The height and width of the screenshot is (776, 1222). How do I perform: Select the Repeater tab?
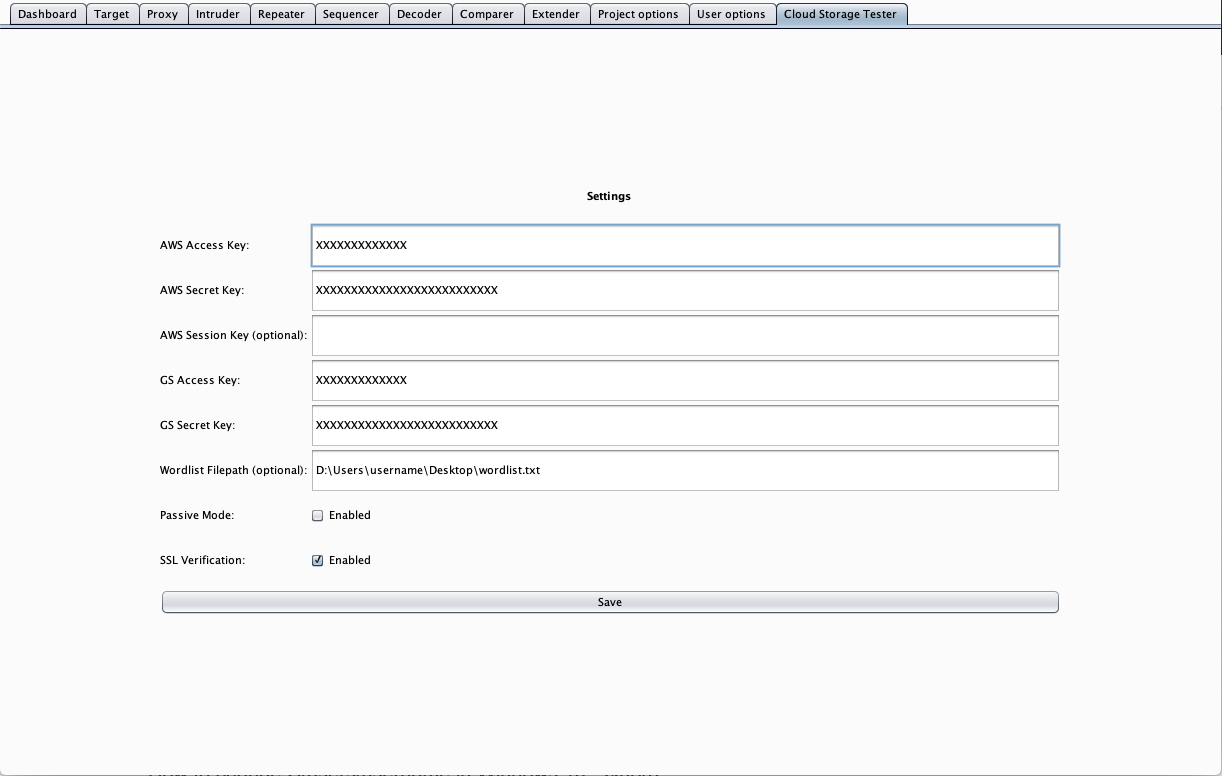click(x=282, y=14)
